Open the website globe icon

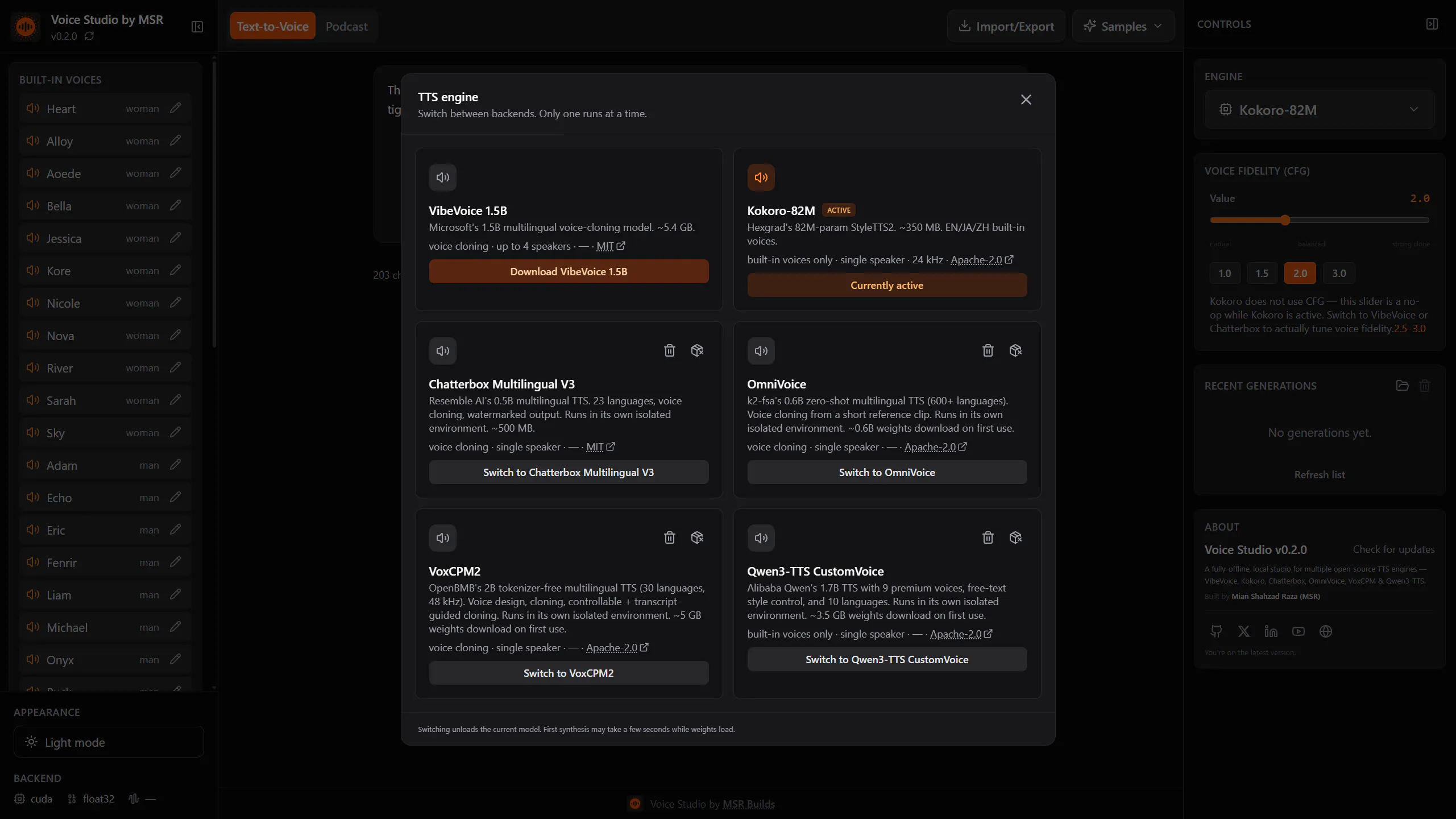(1326, 631)
